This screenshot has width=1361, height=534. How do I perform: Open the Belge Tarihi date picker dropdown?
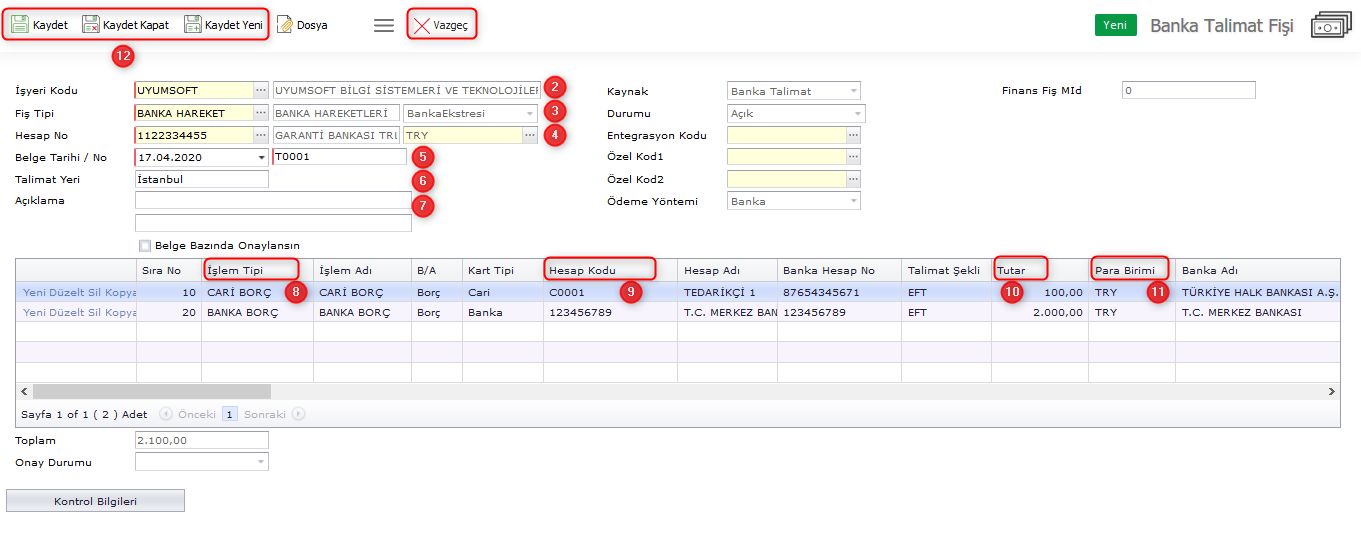[262, 157]
